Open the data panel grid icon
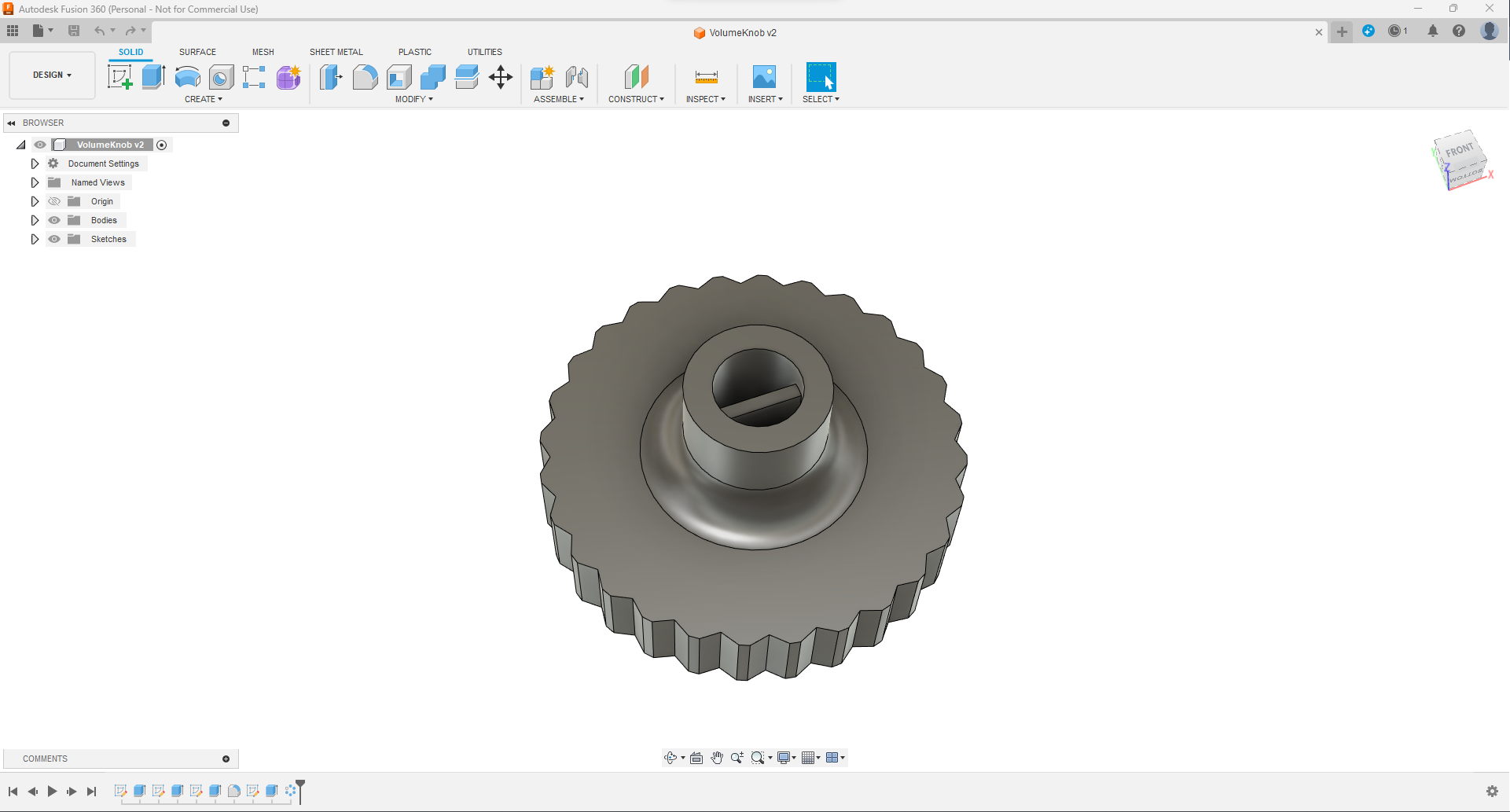This screenshot has width=1510, height=812. [x=13, y=31]
